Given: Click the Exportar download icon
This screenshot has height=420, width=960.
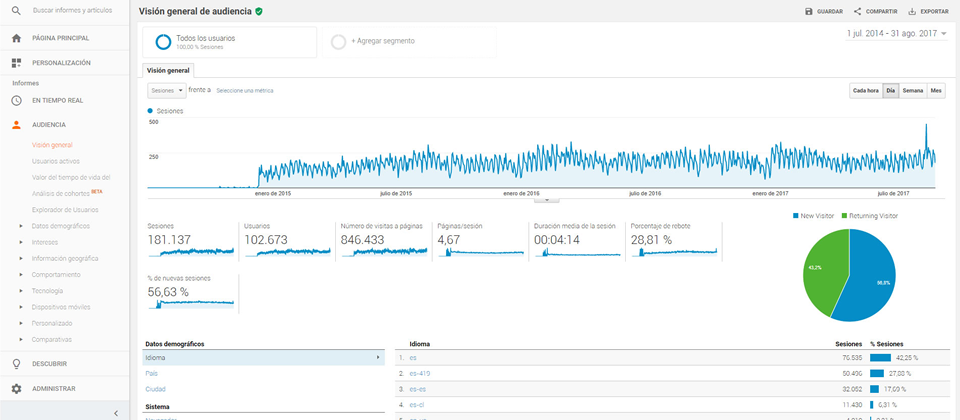Looking at the screenshot, I should 912,12.
